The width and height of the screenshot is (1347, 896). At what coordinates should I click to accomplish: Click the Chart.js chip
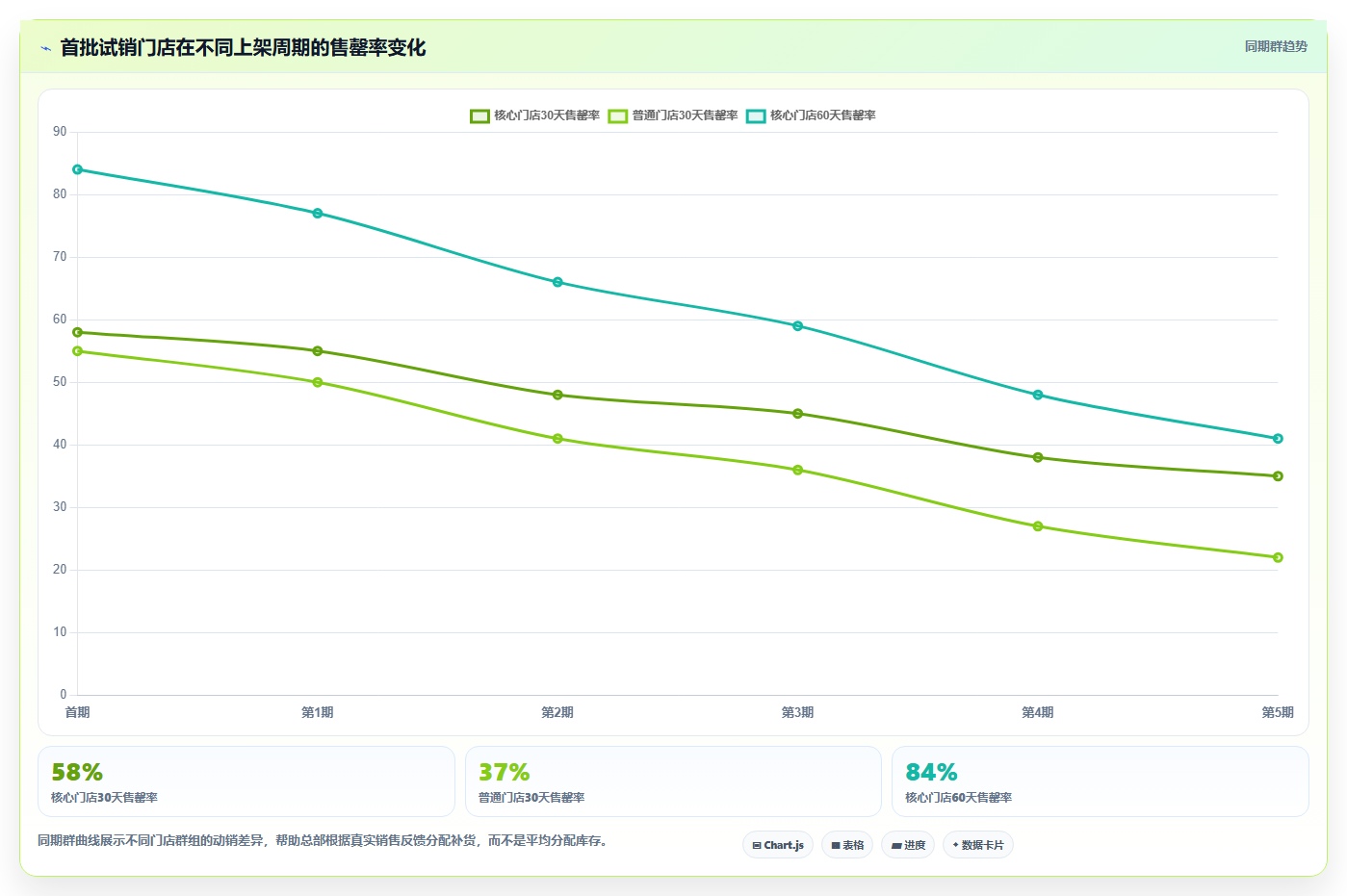778,845
